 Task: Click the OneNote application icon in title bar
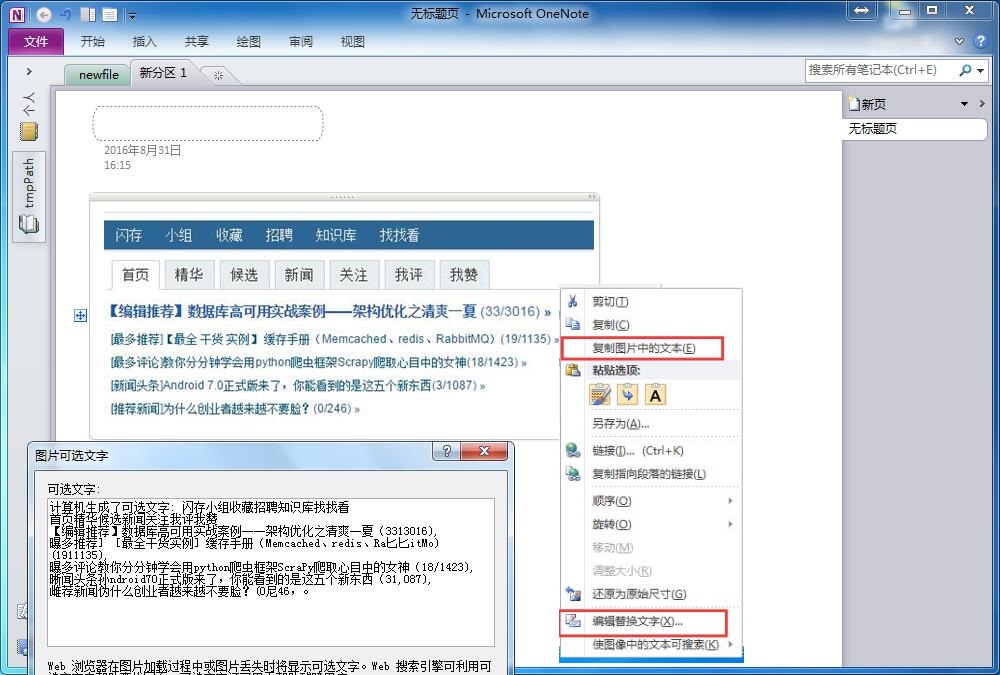pos(17,14)
